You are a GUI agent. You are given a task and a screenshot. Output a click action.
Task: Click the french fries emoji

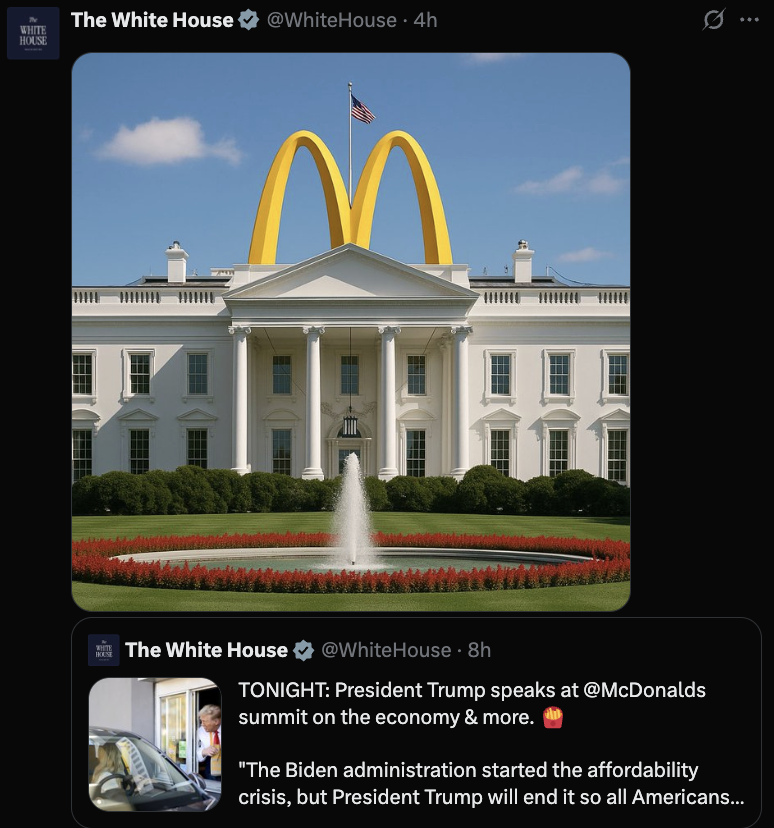(x=553, y=717)
